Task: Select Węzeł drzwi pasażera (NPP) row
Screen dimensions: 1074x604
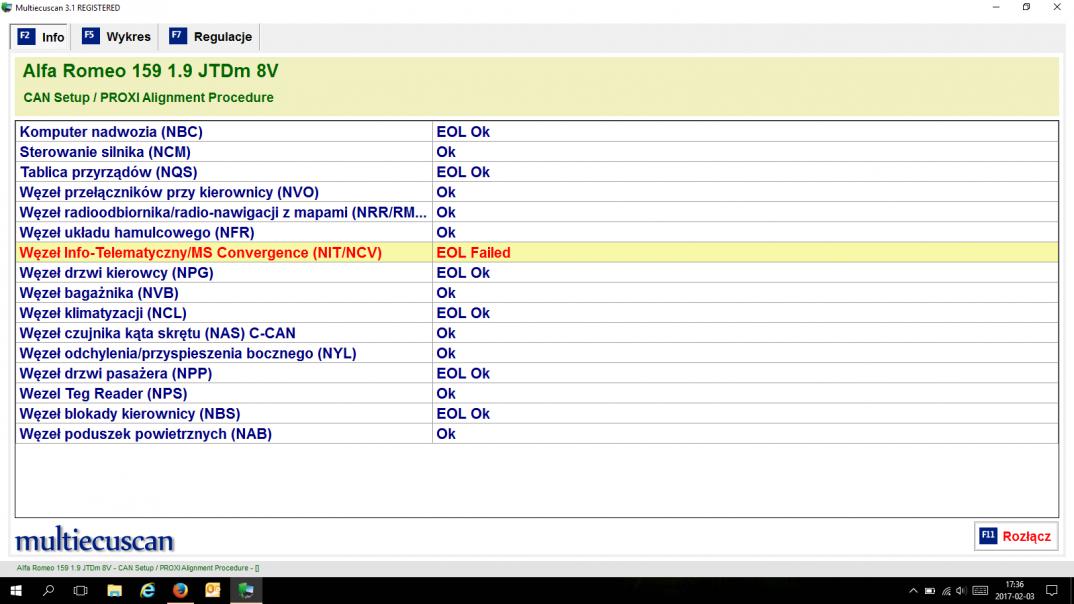Action: tap(536, 373)
